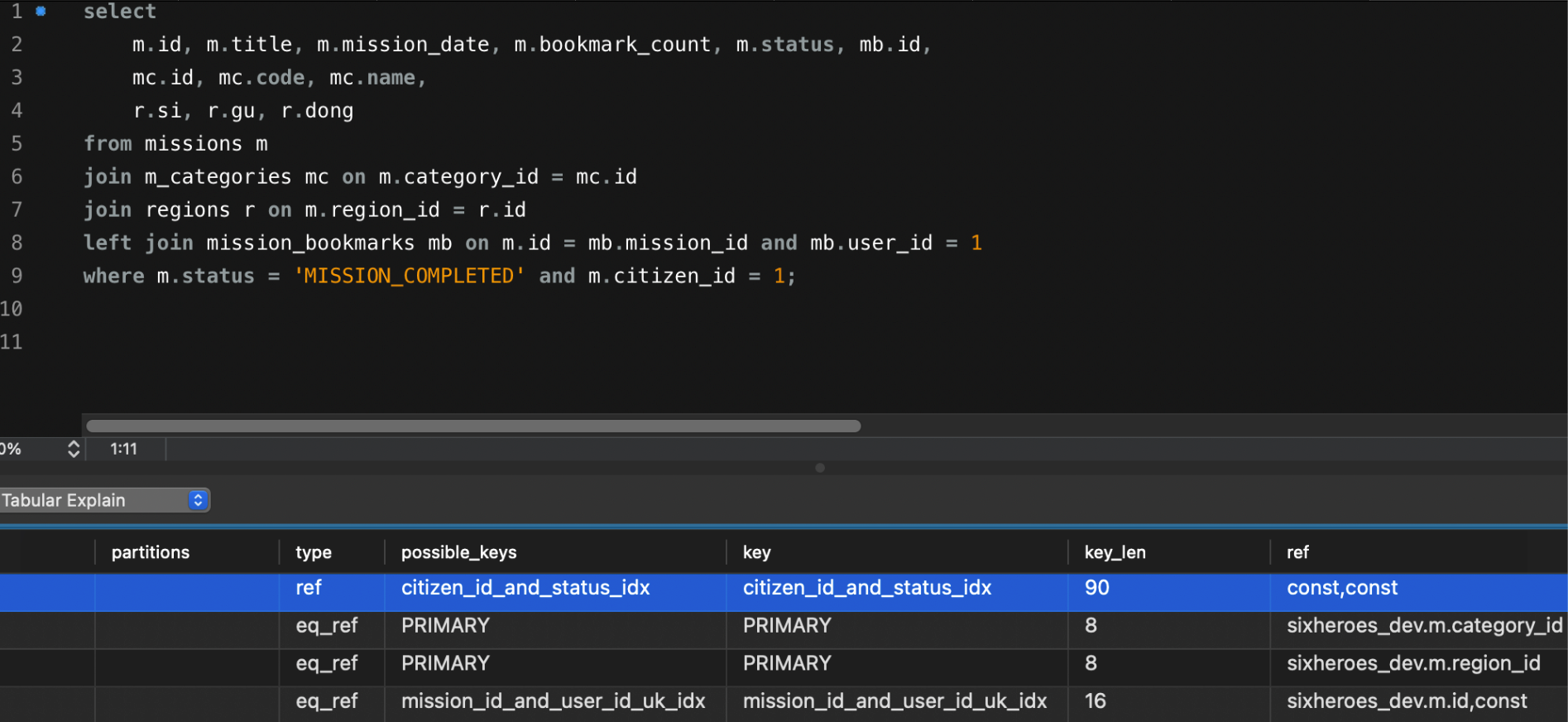The height and width of the screenshot is (722, 1568).
Task: Click the panel splitter dot handle
Action: pos(820,468)
